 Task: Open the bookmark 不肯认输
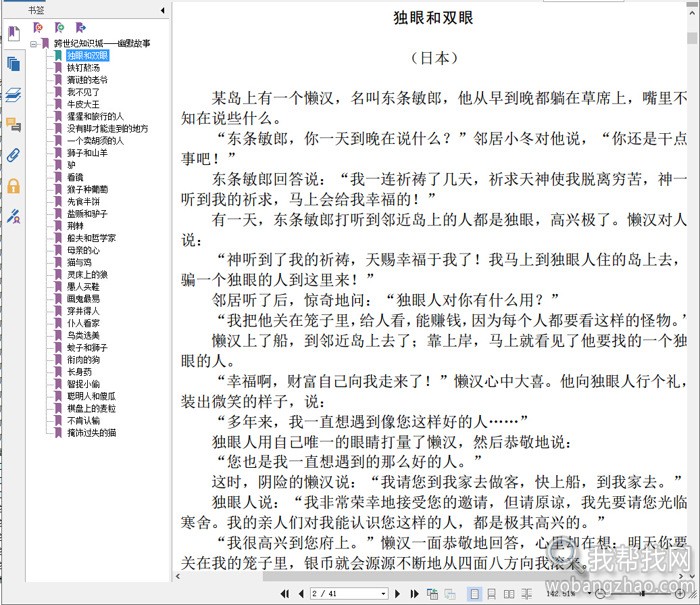coord(83,420)
